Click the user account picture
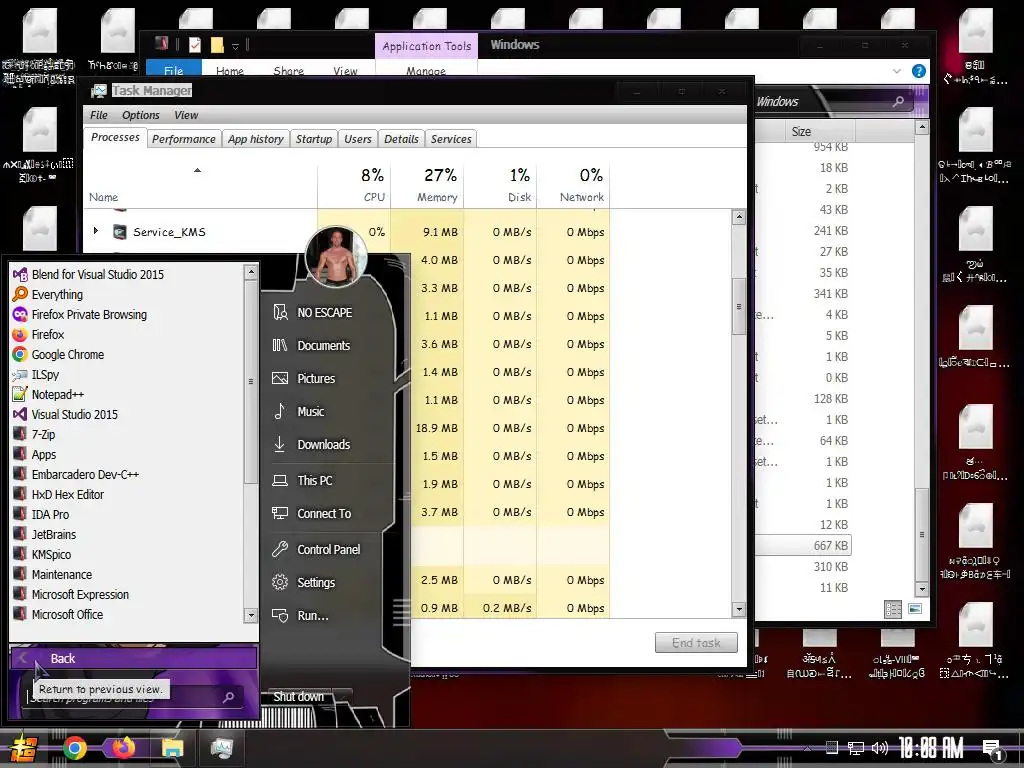The height and width of the screenshot is (768, 1024). (336, 257)
